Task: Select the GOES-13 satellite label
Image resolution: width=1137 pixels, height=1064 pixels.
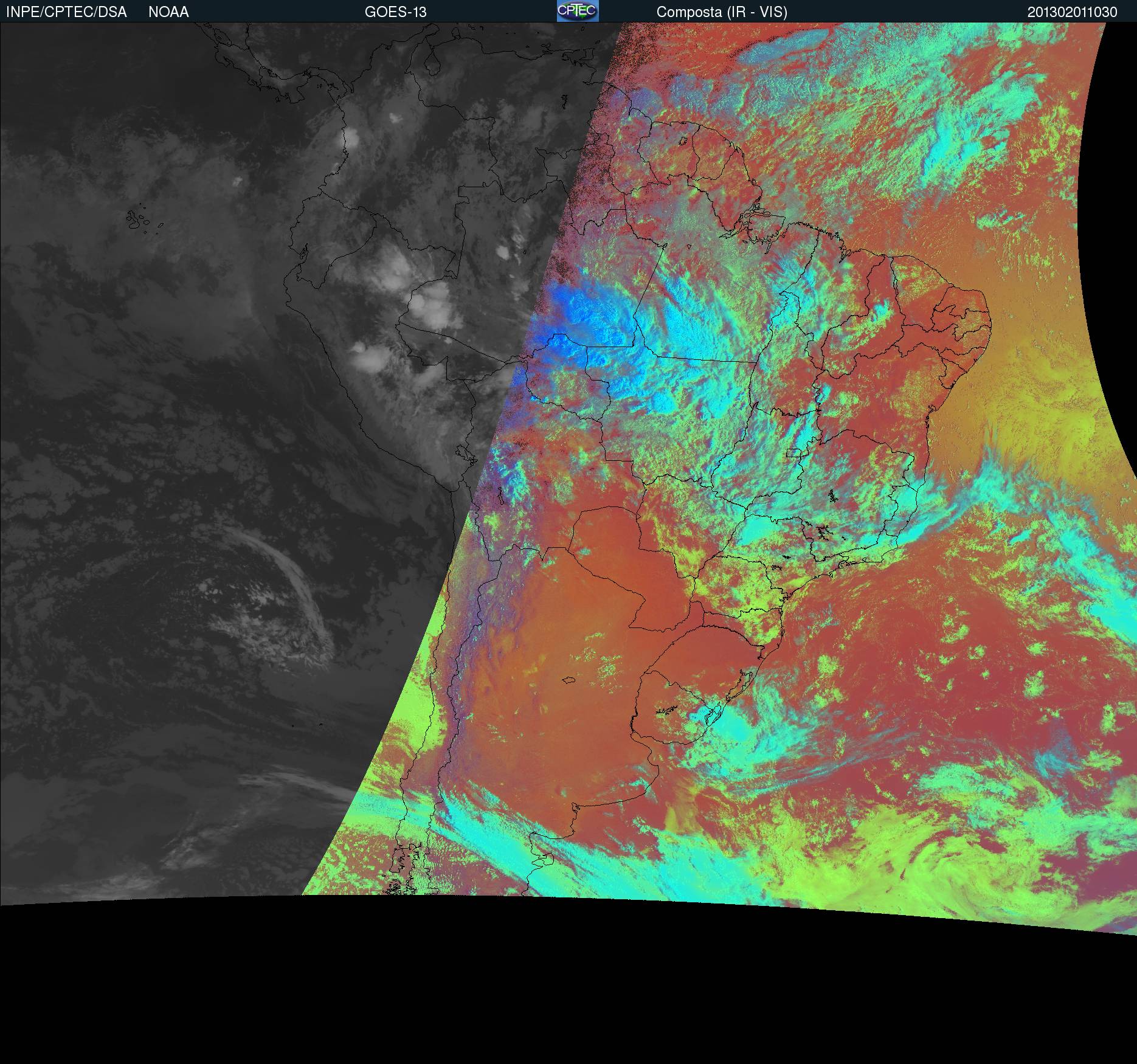Action: click(x=396, y=12)
